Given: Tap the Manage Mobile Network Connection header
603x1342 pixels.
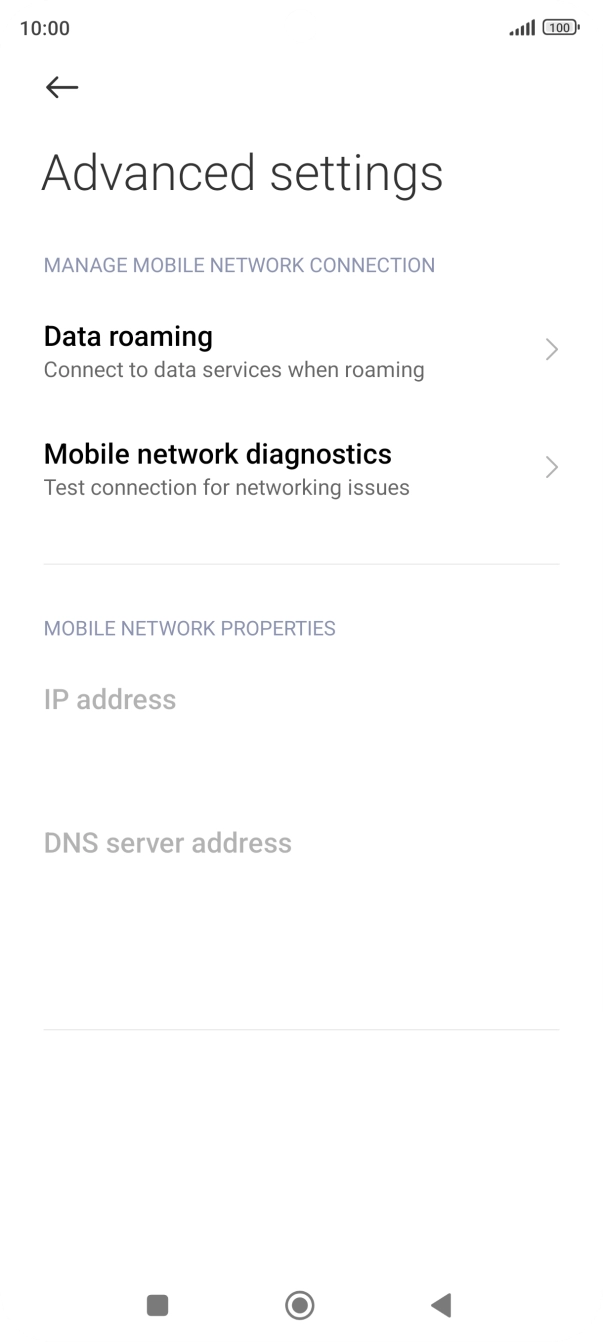Looking at the screenshot, I should [239, 265].
